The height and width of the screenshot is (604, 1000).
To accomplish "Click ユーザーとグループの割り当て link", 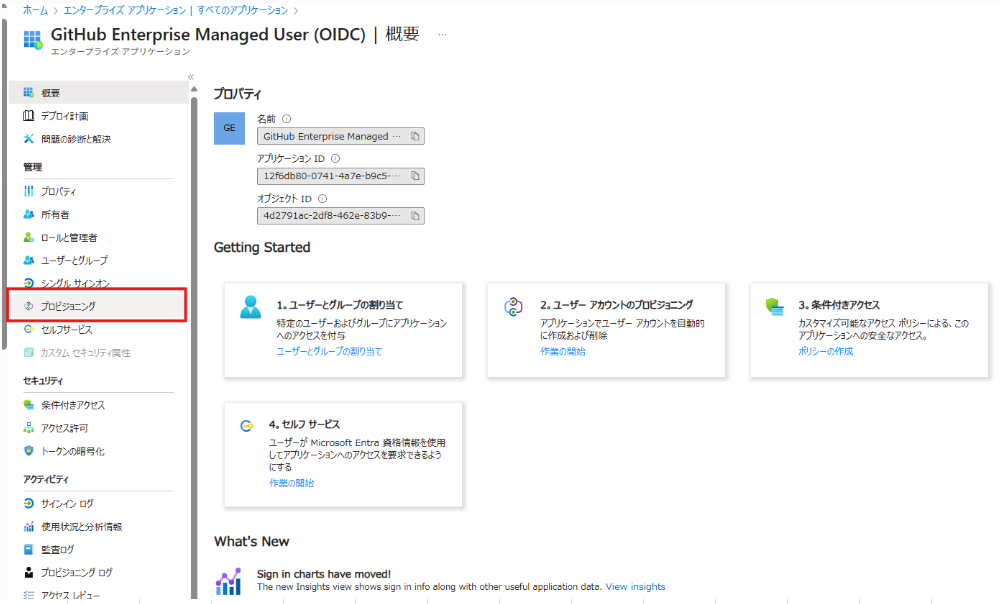I will (329, 351).
